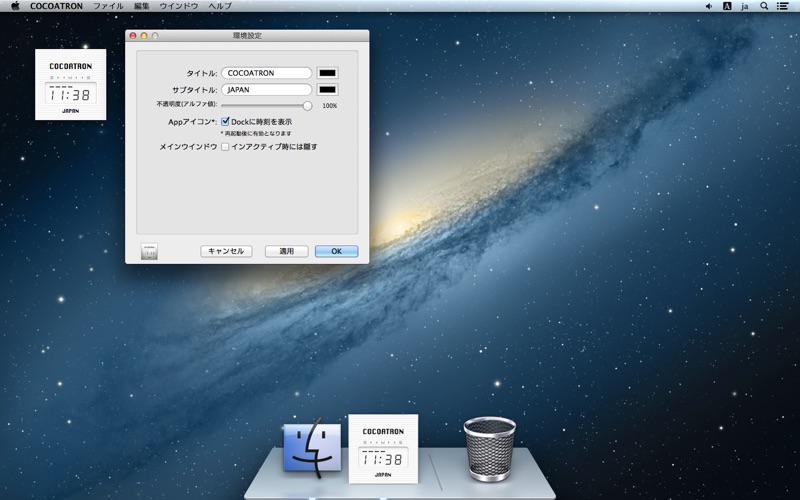Click the small clock icon in dialog
The image size is (800, 500).
pyautogui.click(x=149, y=251)
